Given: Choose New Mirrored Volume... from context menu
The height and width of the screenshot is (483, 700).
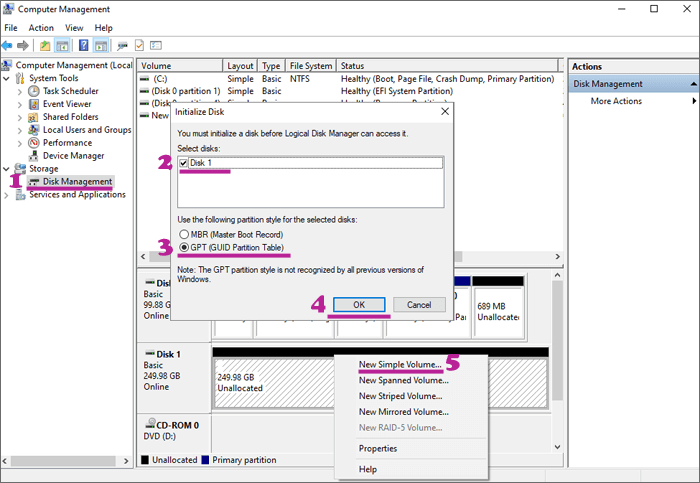Looking at the screenshot, I should point(404,412).
